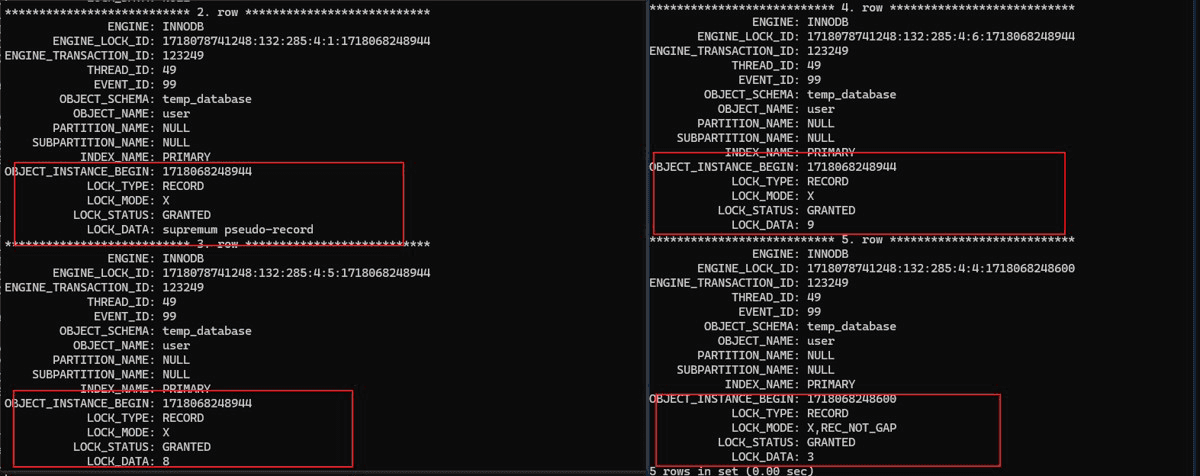Select the LOCK_DATA value 3
This screenshot has width=1200, height=476.
810,457
